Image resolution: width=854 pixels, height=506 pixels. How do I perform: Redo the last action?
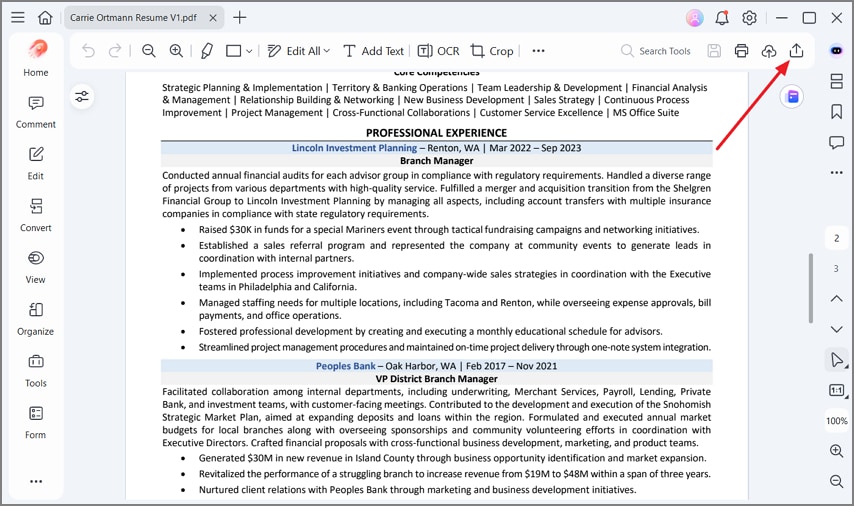point(115,51)
